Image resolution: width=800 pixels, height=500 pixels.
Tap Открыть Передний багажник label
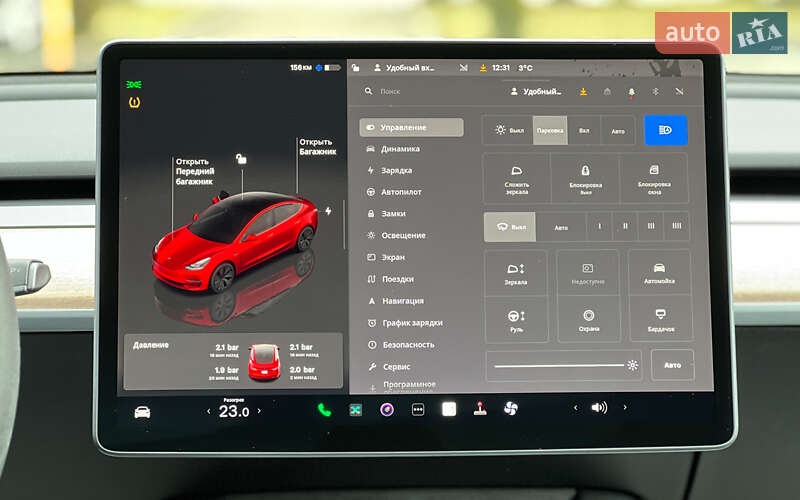[195, 171]
